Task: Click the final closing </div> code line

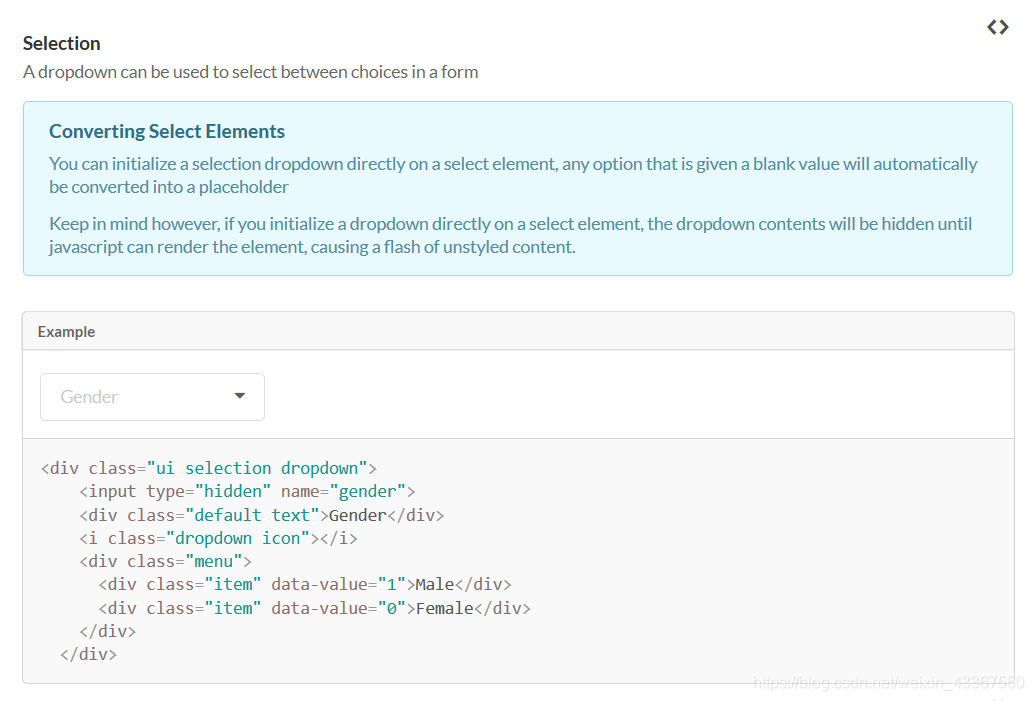Action: (88, 654)
